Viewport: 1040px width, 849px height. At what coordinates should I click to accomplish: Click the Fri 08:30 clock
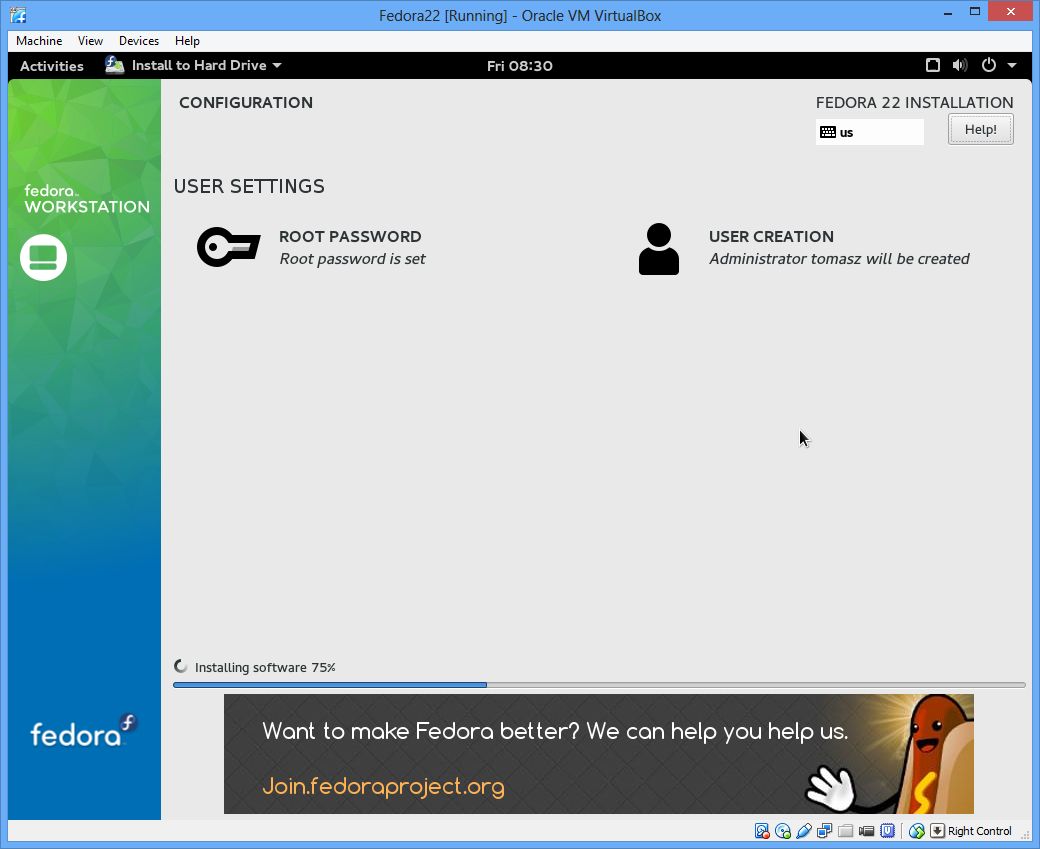click(519, 66)
